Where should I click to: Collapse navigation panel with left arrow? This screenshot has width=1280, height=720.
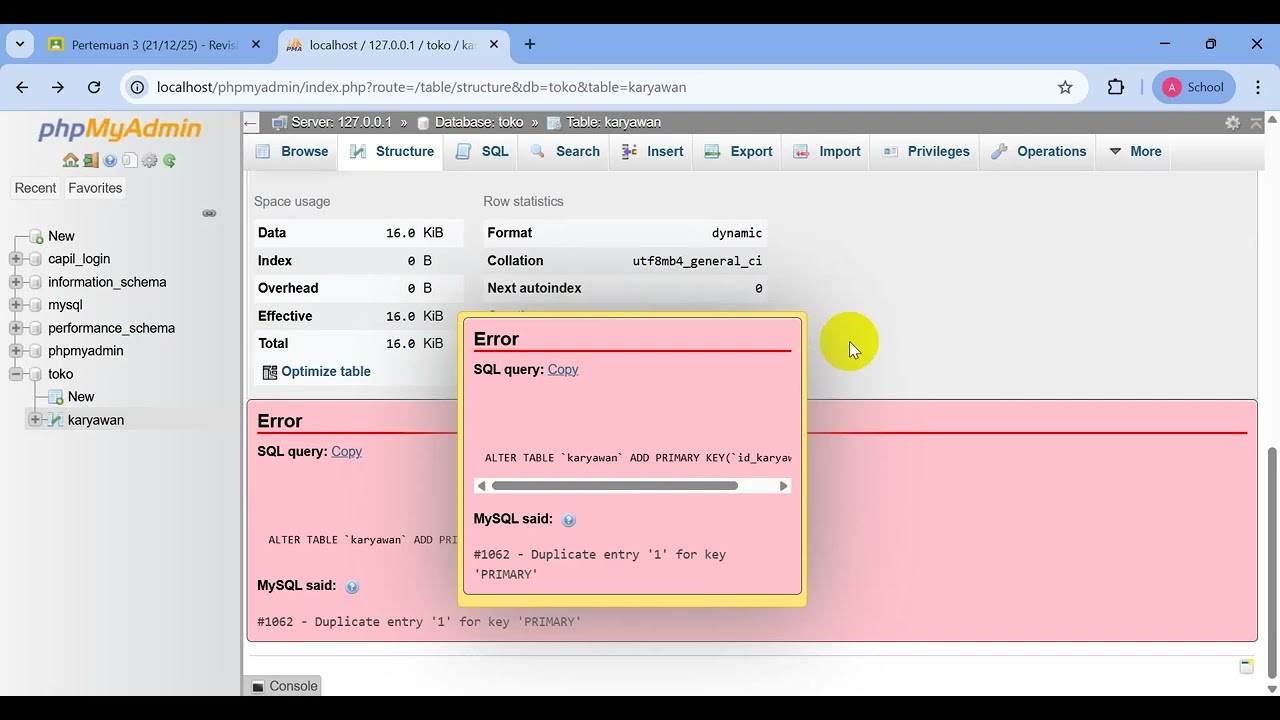coord(251,122)
